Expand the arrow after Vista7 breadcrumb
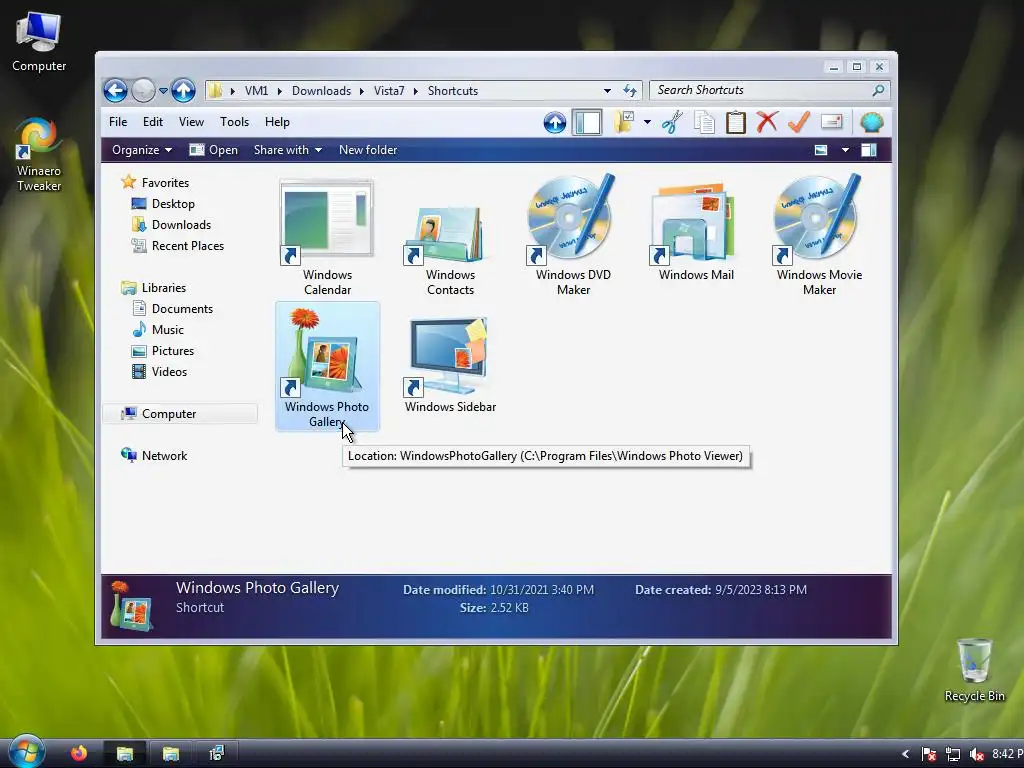Viewport: 1024px width, 768px height. [415, 91]
